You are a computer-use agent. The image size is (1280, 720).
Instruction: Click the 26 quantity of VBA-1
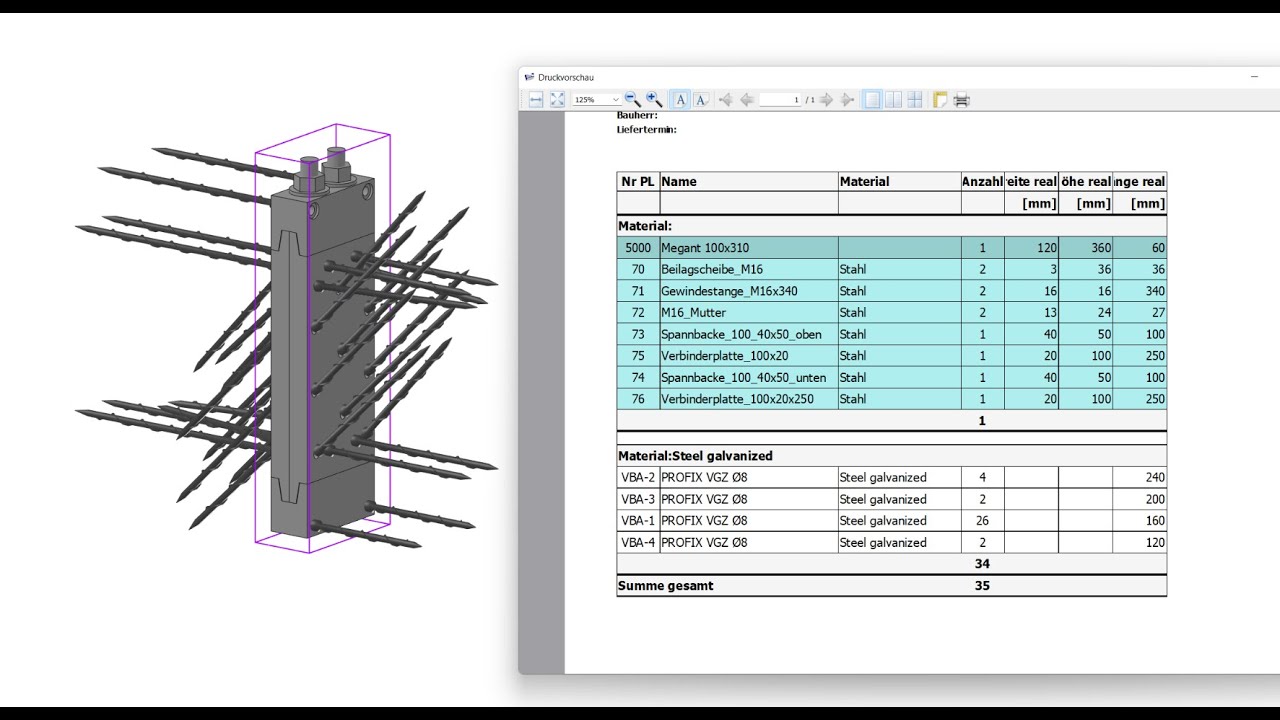(x=983, y=521)
